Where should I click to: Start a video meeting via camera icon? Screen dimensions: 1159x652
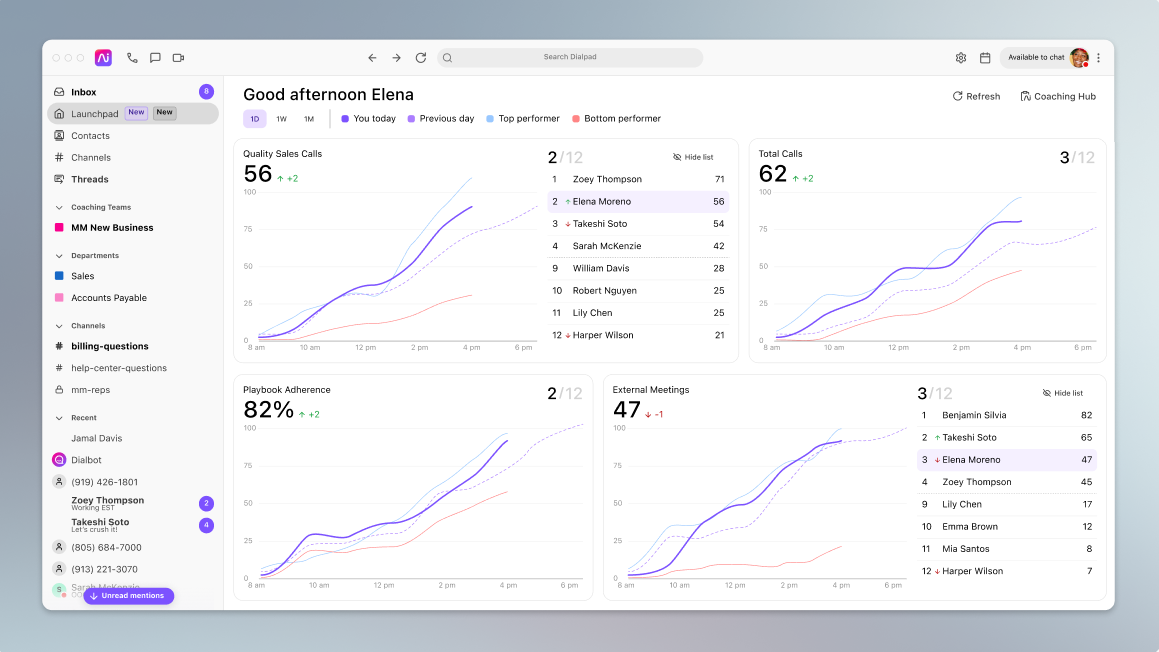pyautogui.click(x=178, y=58)
